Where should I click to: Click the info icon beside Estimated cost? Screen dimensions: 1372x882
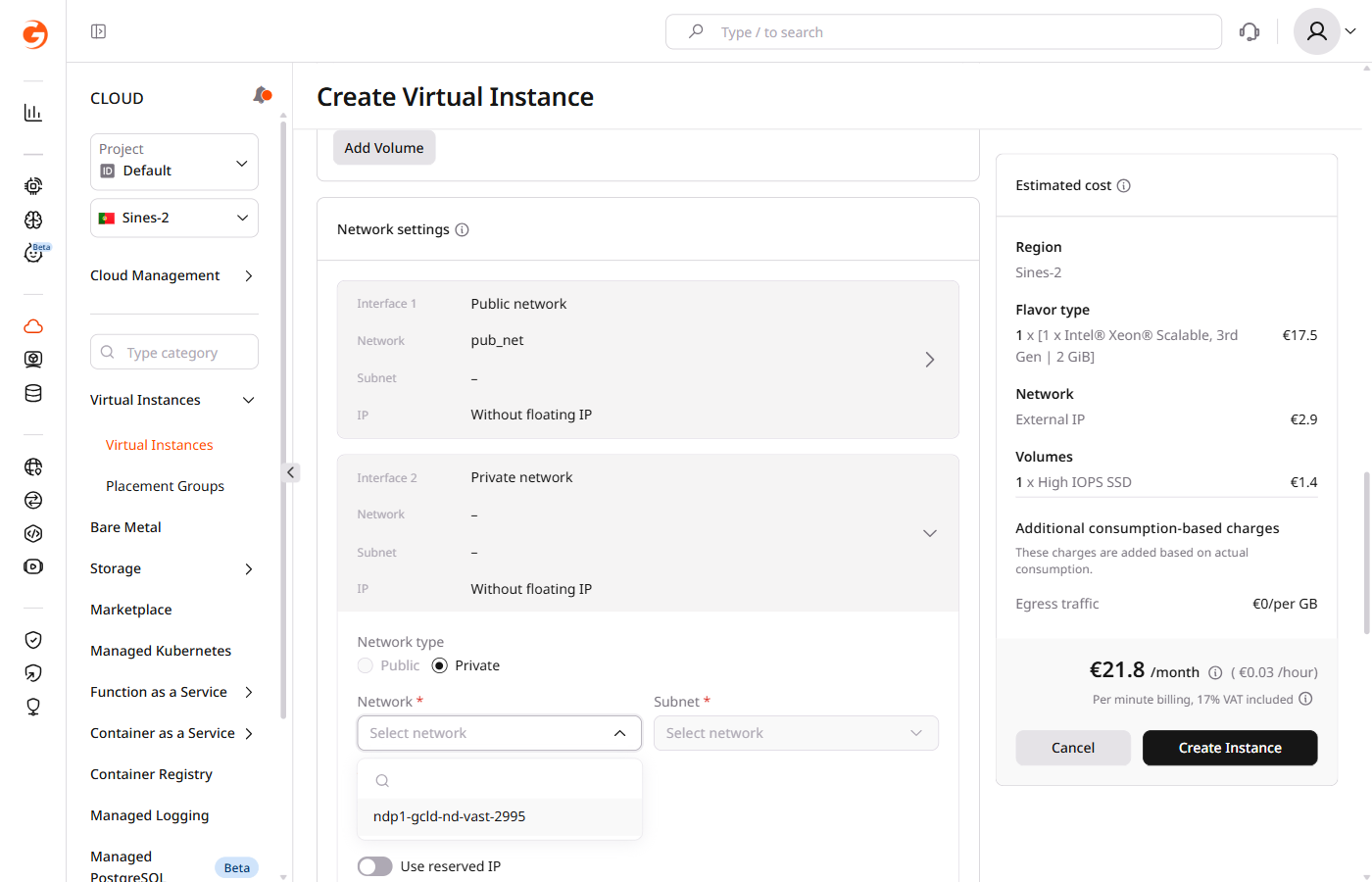(x=1124, y=185)
